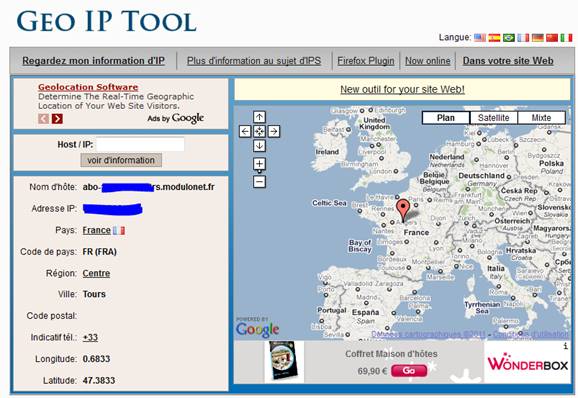
Task: Follow the +33 dialing code link
Action: tap(90, 338)
